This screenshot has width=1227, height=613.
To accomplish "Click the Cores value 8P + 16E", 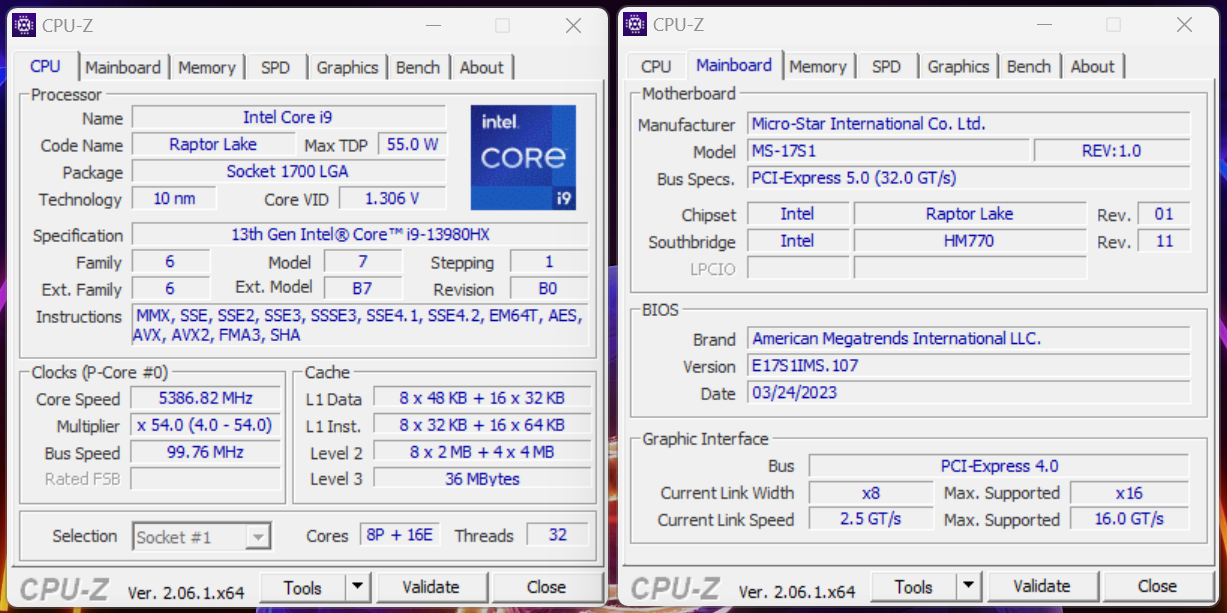I will tap(400, 535).
